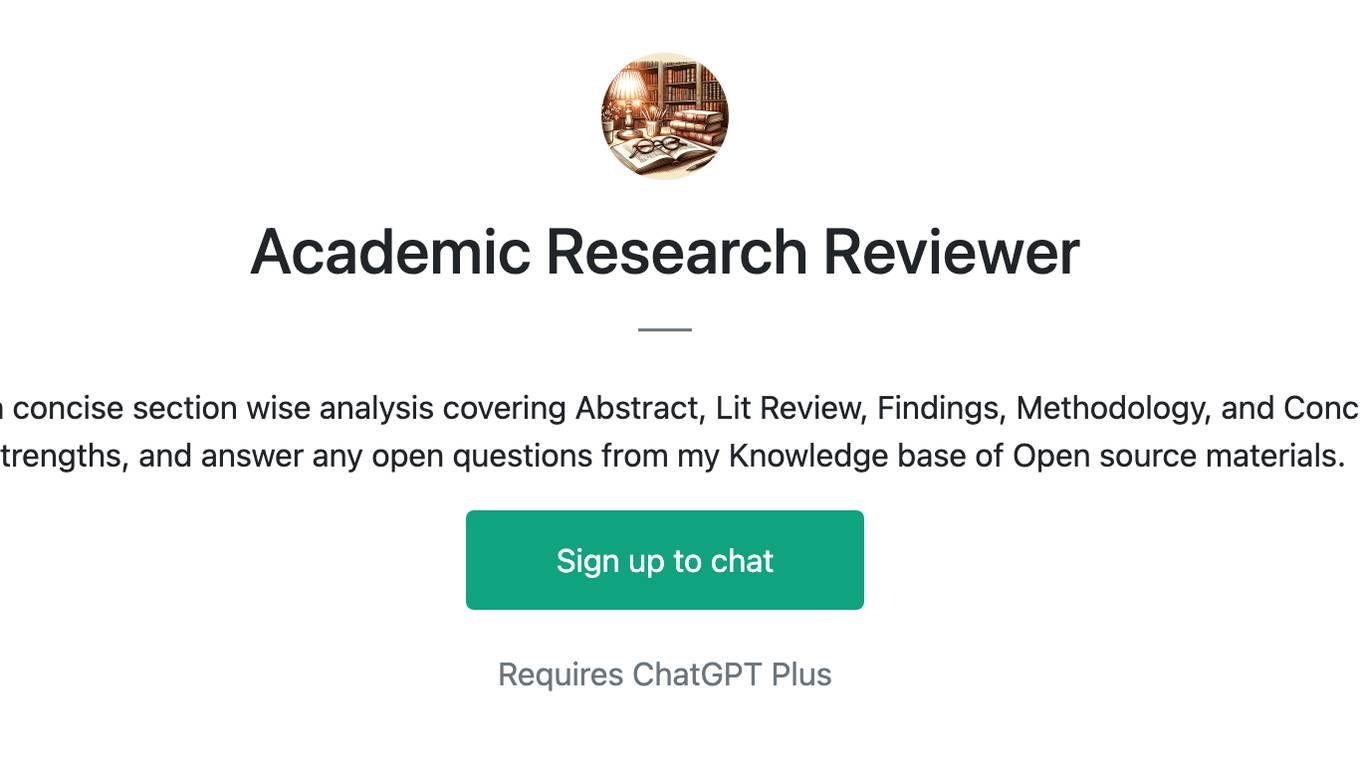This screenshot has height=764, width=1360.
Task: Click the Open source materials text
Action: 1178,456
